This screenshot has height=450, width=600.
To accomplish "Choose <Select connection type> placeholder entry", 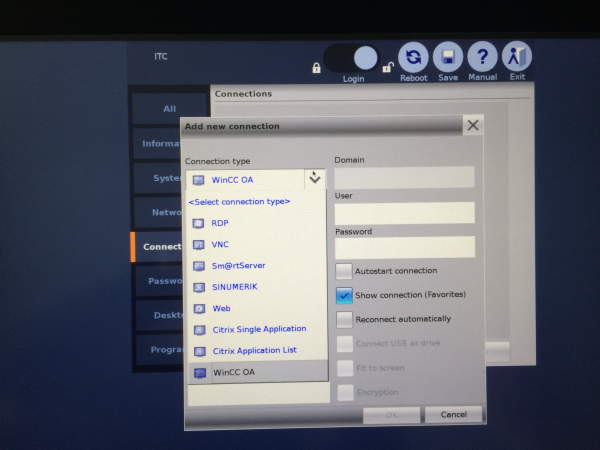I will [240, 202].
